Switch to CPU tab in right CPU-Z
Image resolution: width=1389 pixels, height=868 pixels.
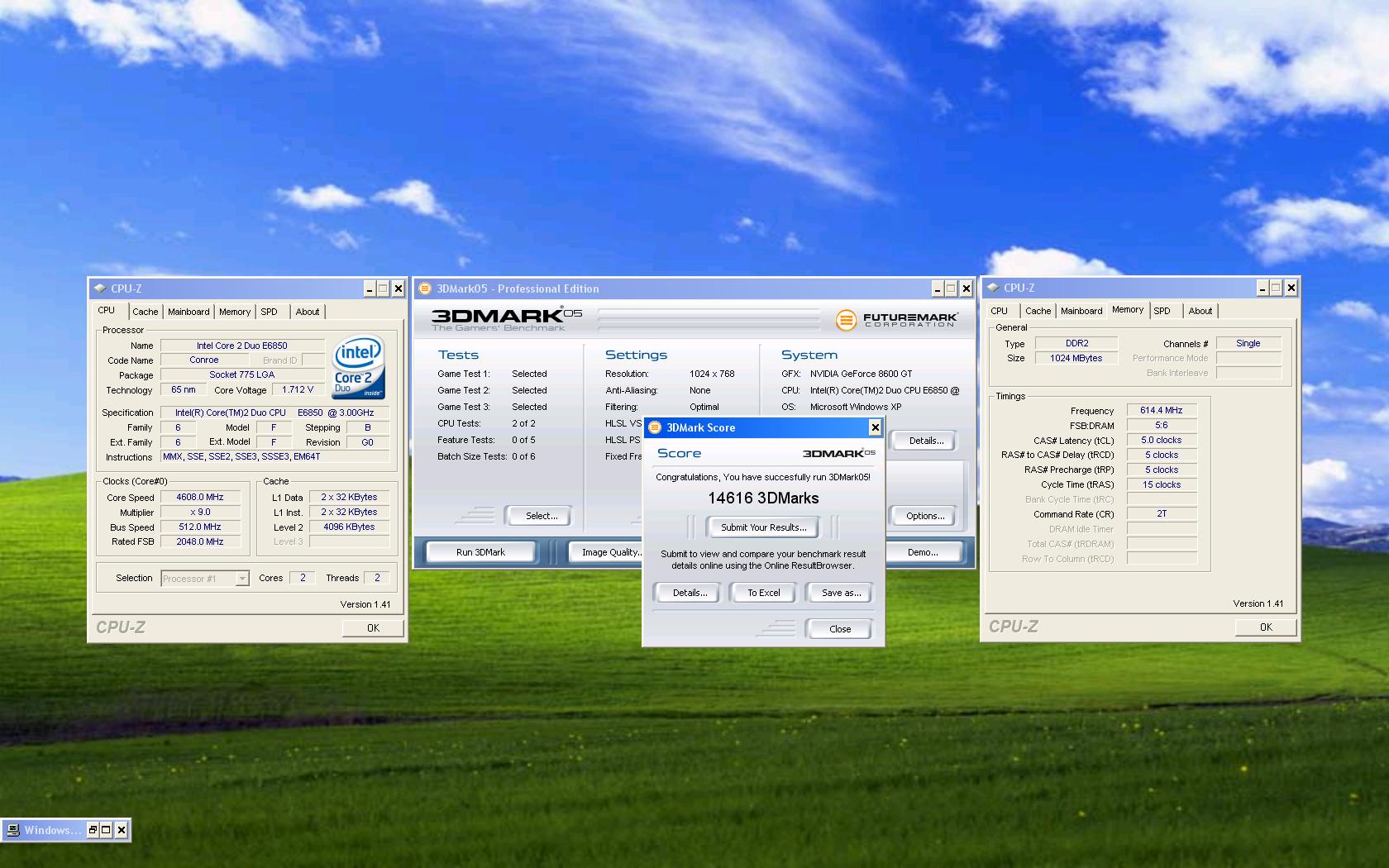tap(1000, 311)
